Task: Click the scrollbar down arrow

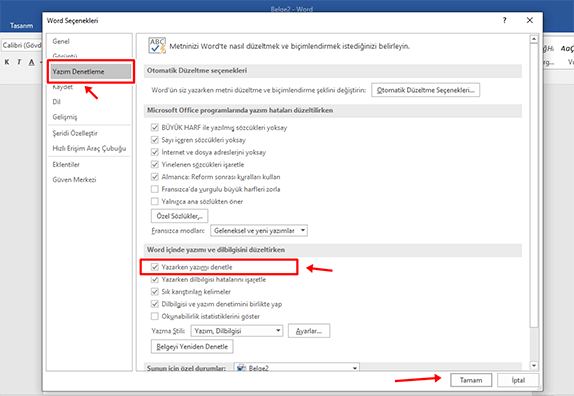Action: click(x=534, y=365)
